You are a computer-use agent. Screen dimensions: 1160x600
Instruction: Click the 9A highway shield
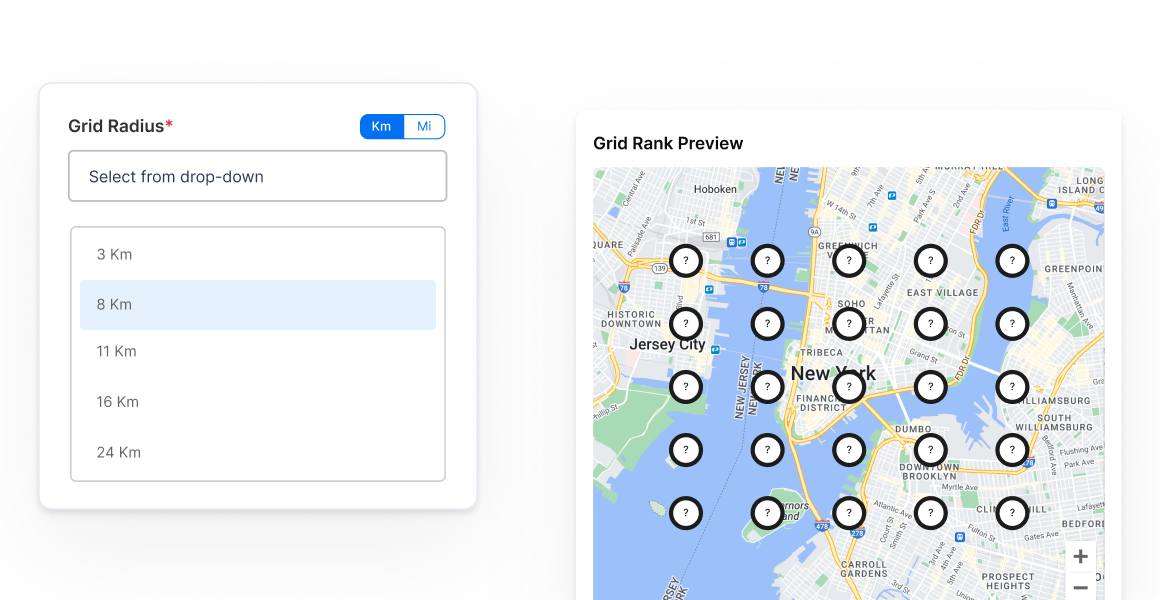(x=815, y=232)
